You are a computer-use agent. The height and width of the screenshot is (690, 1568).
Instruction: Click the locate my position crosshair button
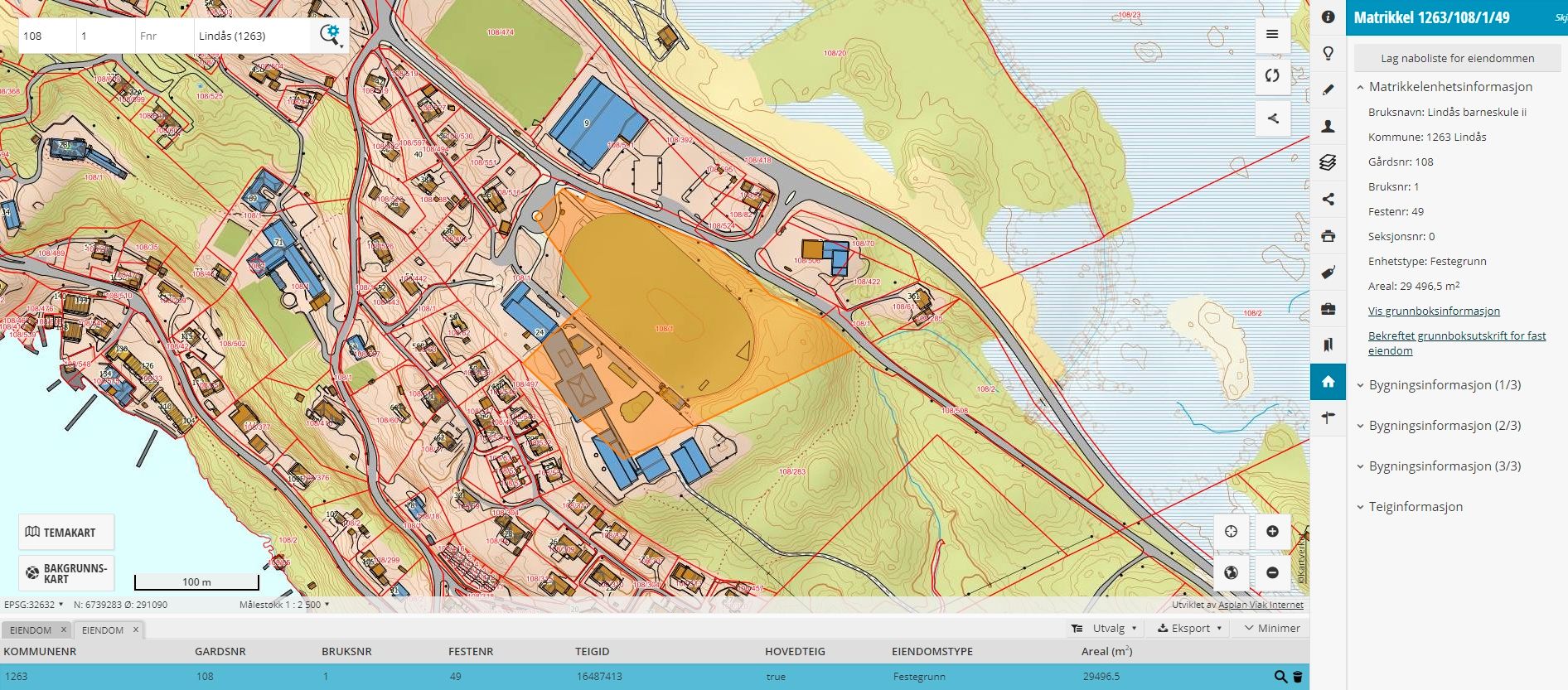1231,532
